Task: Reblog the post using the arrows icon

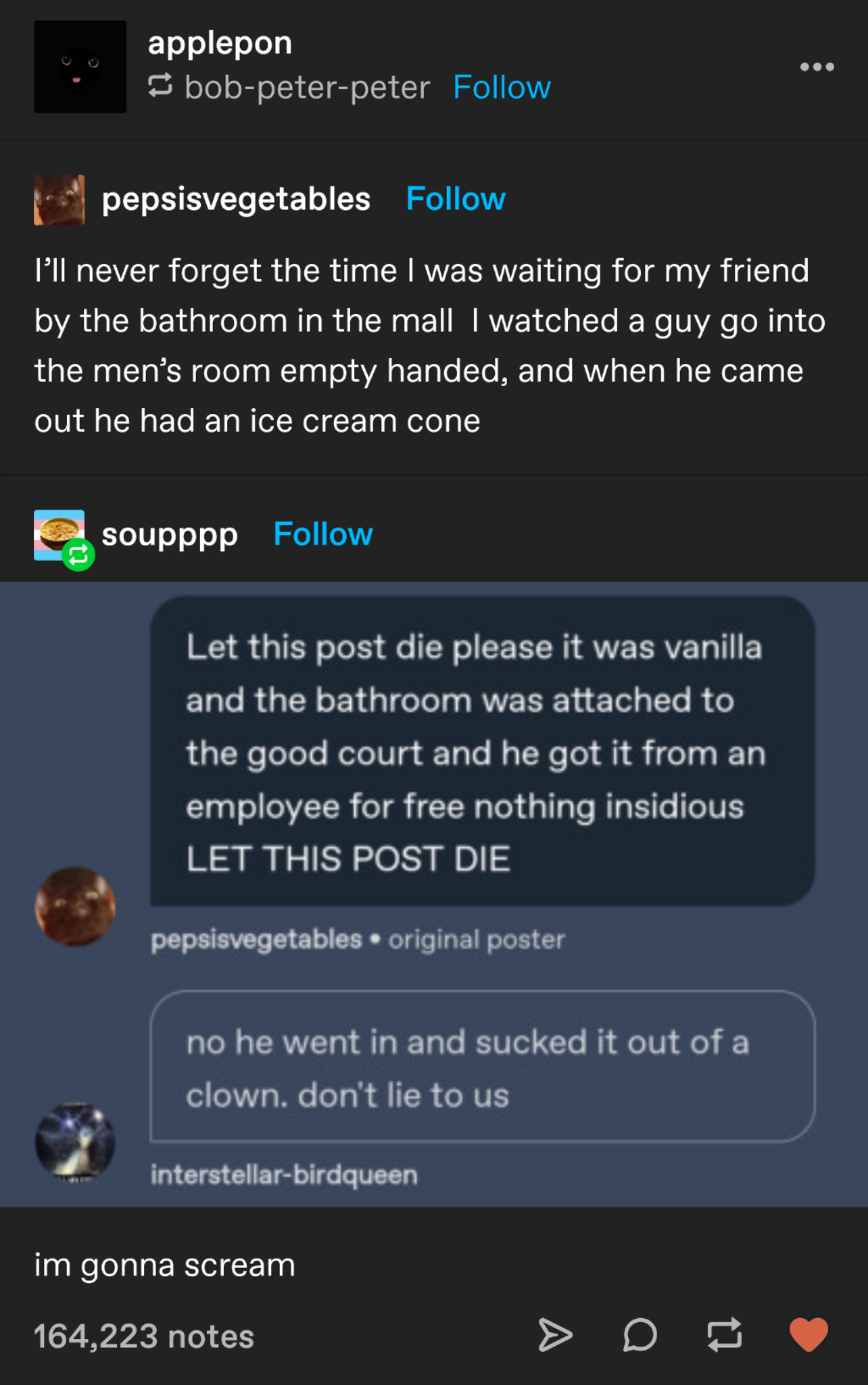Action: coord(724,1335)
